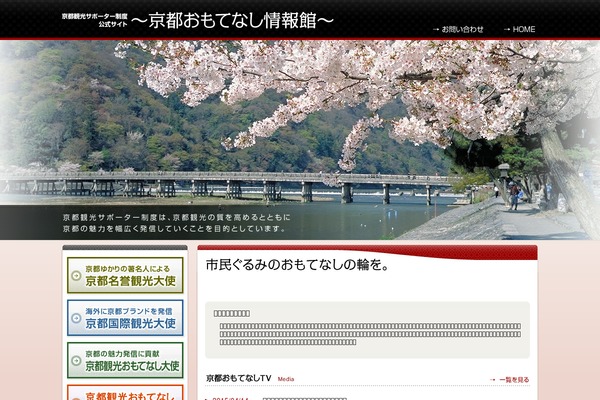Click the arrow icon on 京都国際観光大使 banner

click(76, 318)
